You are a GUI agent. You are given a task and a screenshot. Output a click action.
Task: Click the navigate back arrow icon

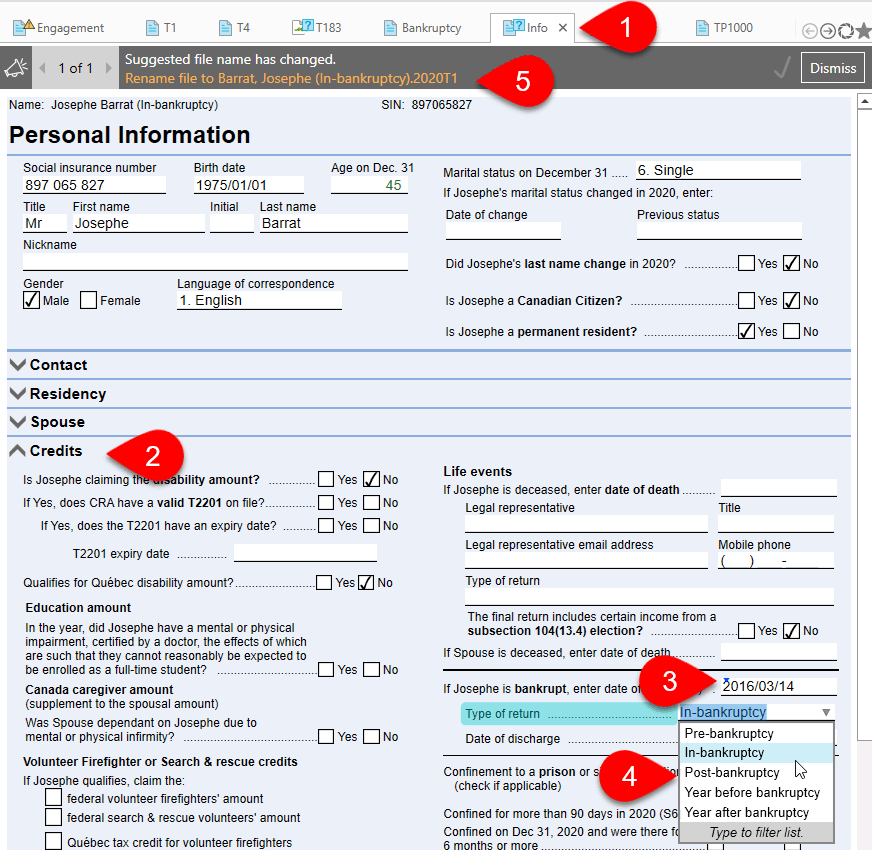[810, 31]
